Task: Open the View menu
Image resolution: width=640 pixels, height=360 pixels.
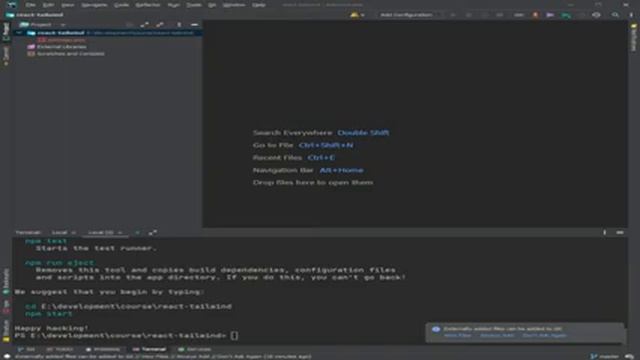Action: tap(67, 5)
